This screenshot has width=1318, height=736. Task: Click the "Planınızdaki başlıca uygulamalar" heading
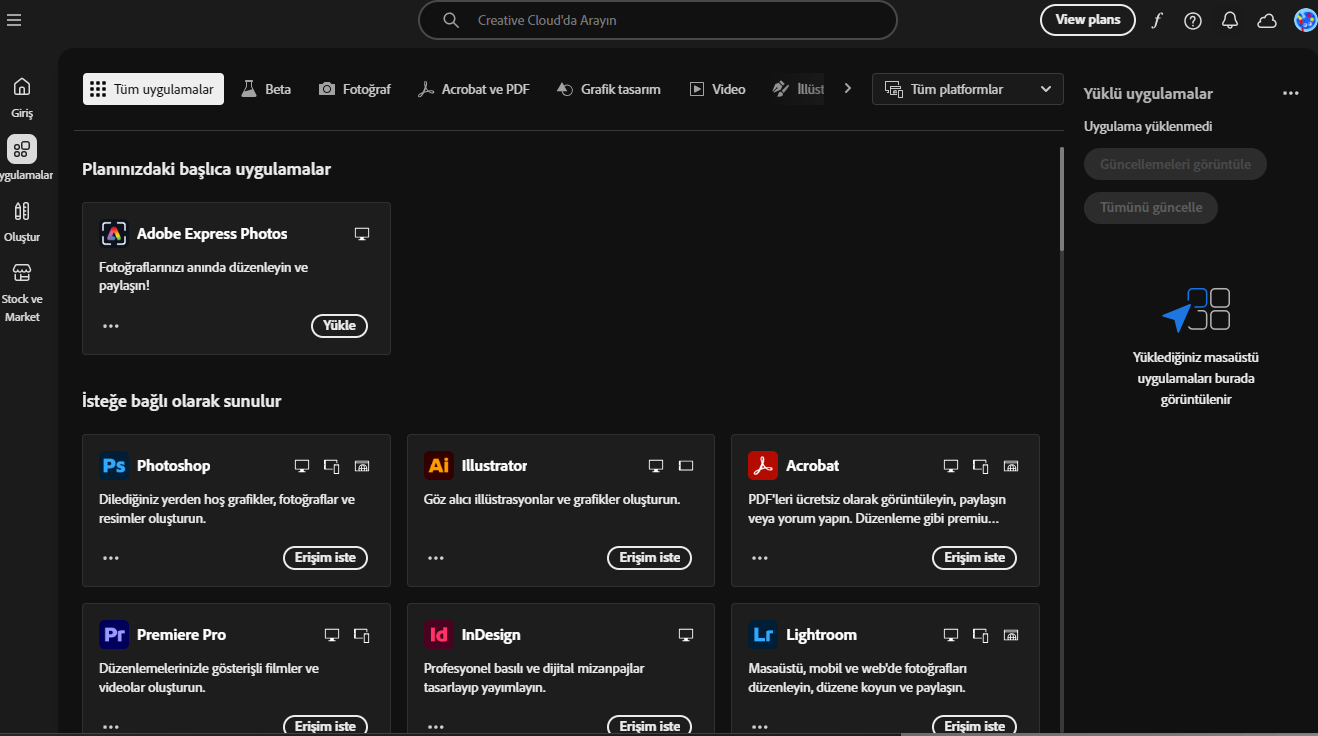pyautogui.click(x=207, y=169)
